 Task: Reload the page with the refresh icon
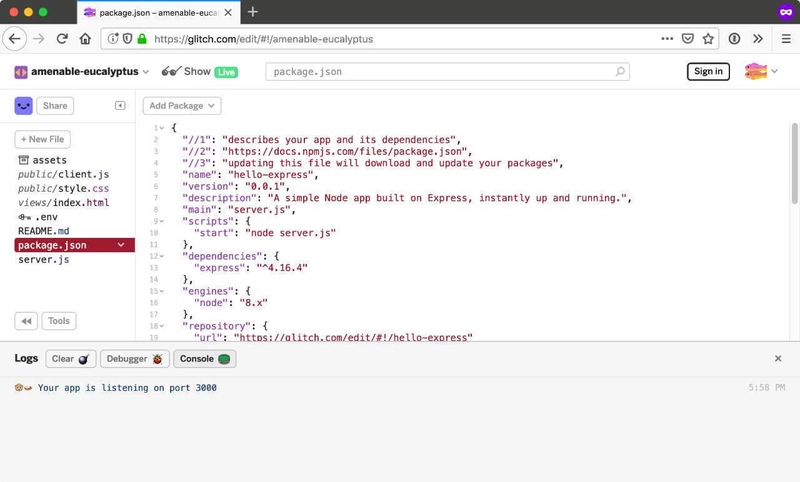click(x=62, y=39)
